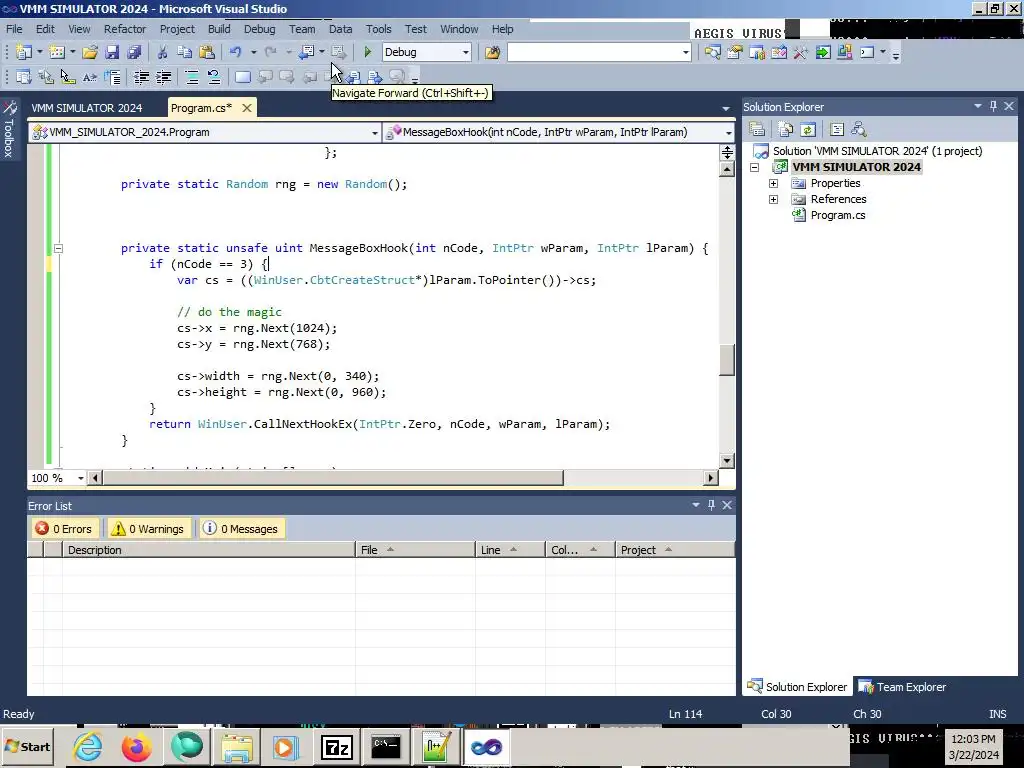The height and width of the screenshot is (768, 1024).
Task: Toggle the 0 Errors filter button
Action: coord(64,528)
